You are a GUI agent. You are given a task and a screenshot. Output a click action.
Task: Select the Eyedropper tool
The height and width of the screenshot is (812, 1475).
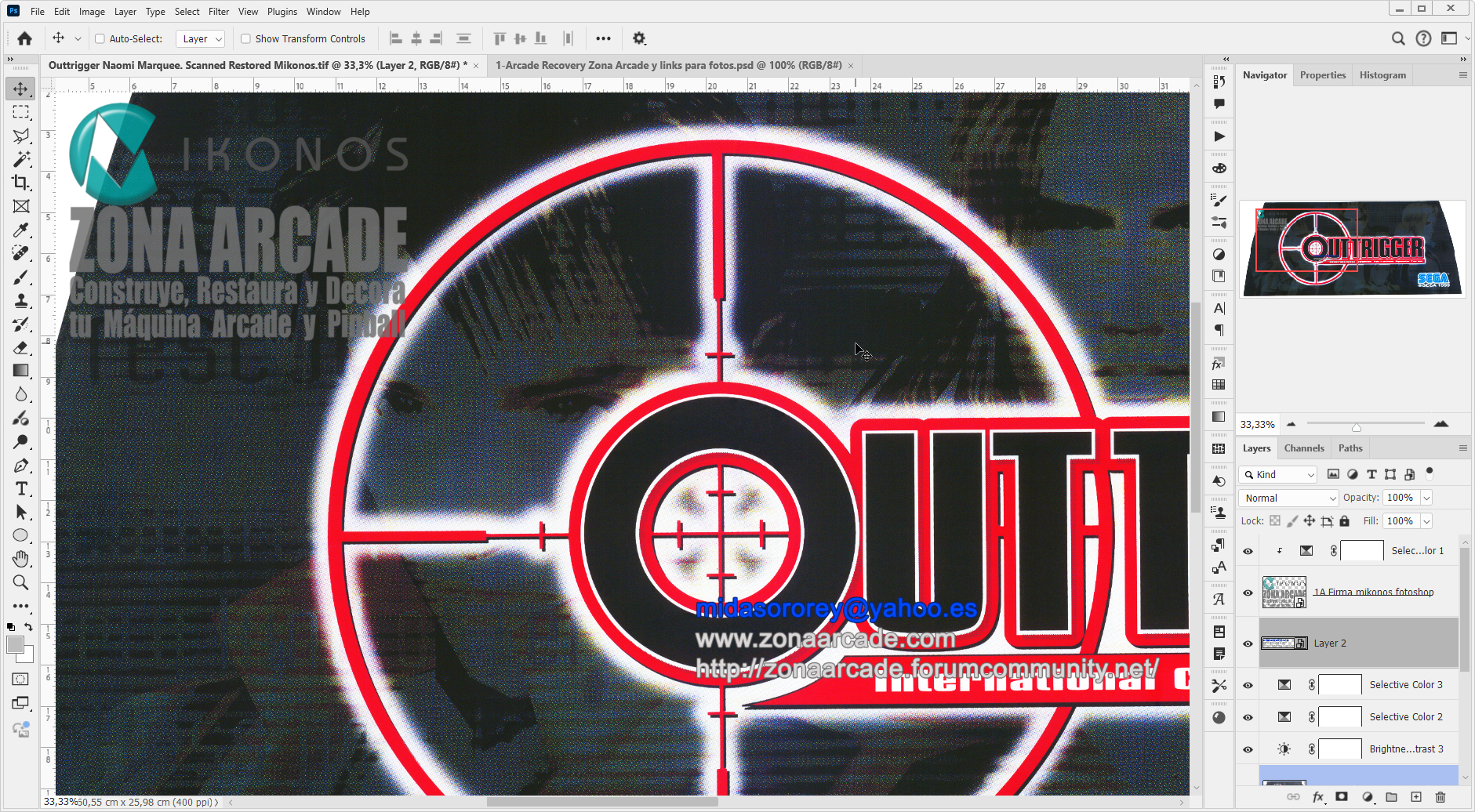21,230
